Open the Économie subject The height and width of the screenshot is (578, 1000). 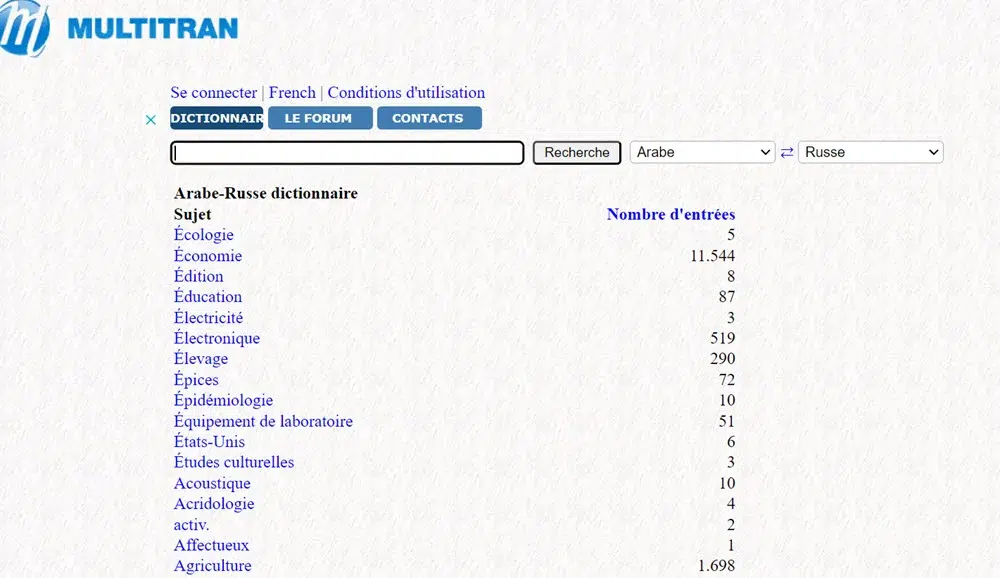(208, 256)
